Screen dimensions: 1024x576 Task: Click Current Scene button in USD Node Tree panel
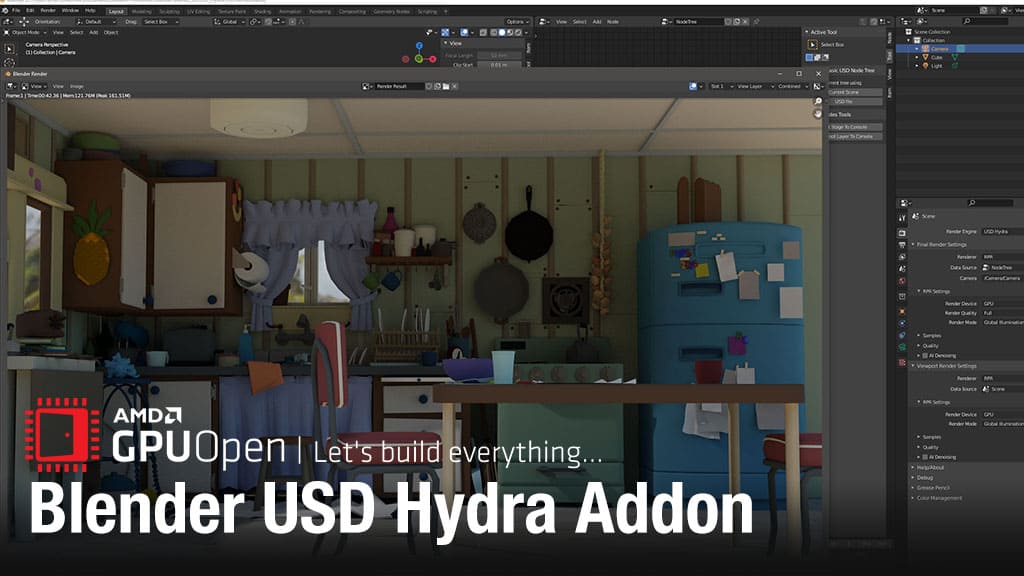(x=855, y=92)
